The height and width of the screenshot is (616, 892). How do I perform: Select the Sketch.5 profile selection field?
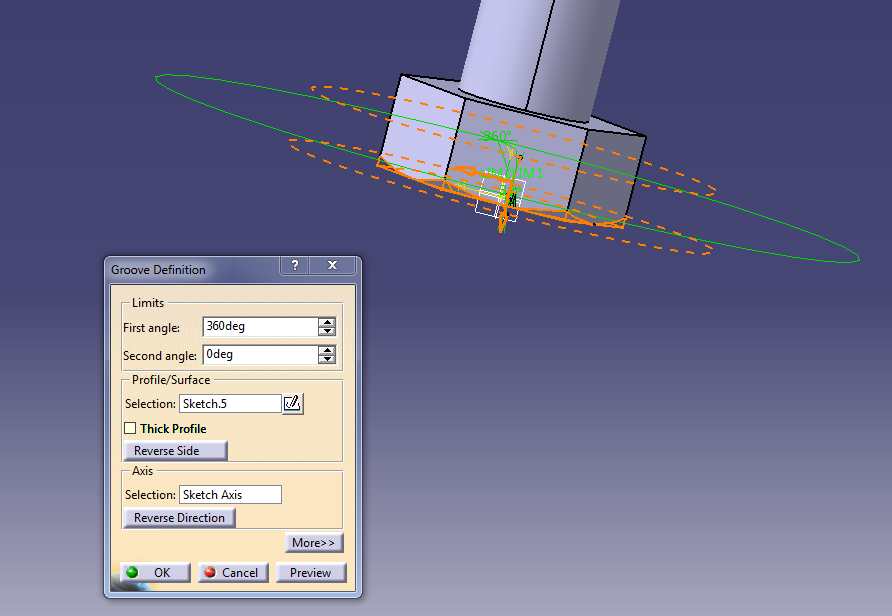pyautogui.click(x=229, y=403)
